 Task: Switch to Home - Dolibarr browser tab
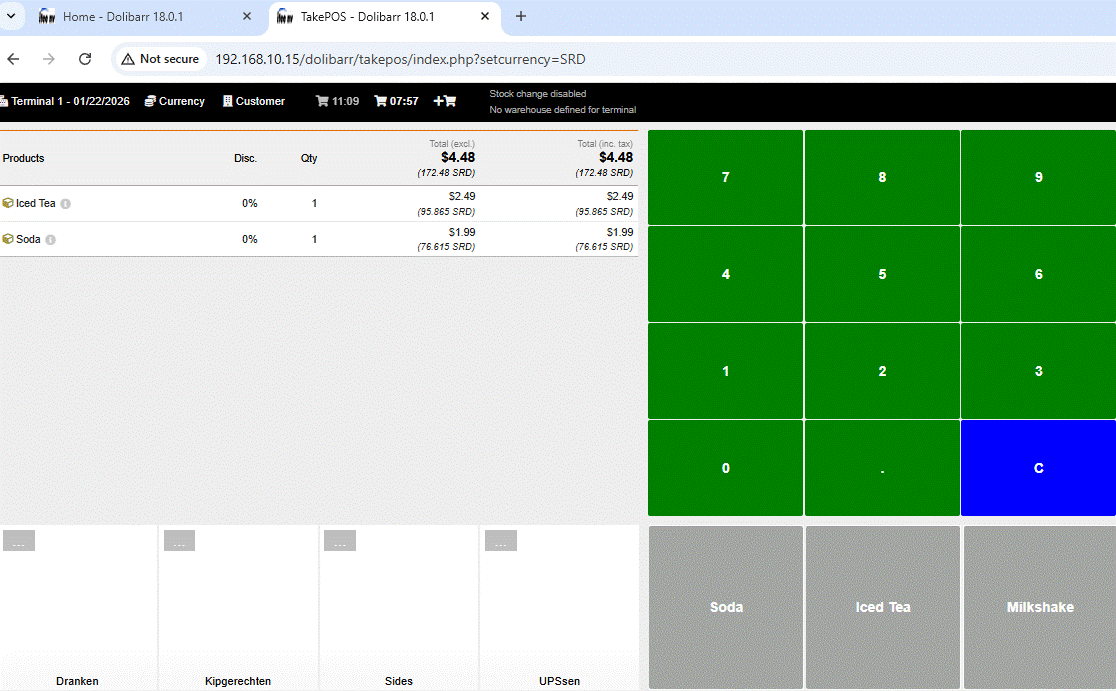tap(140, 16)
